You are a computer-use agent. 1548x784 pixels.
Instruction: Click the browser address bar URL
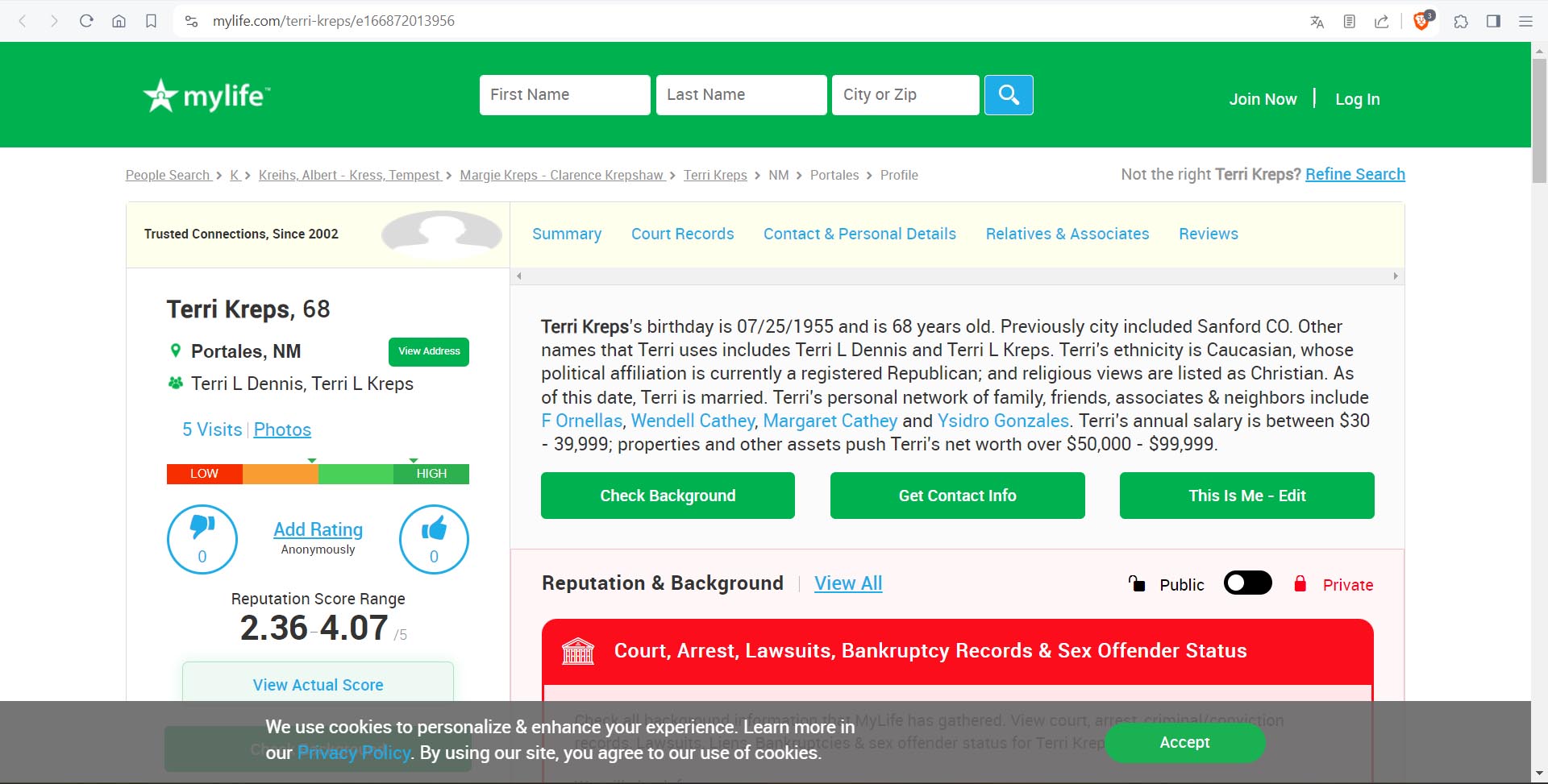pos(333,21)
